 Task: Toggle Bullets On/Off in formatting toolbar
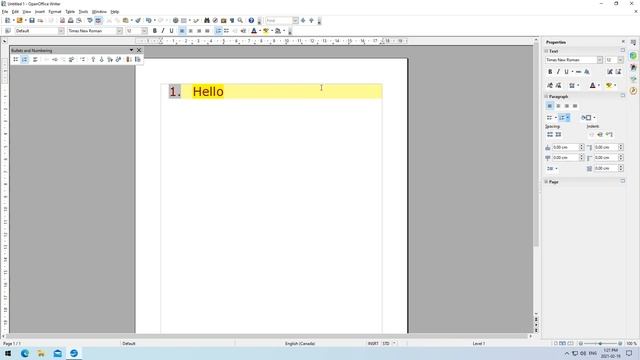point(227,31)
